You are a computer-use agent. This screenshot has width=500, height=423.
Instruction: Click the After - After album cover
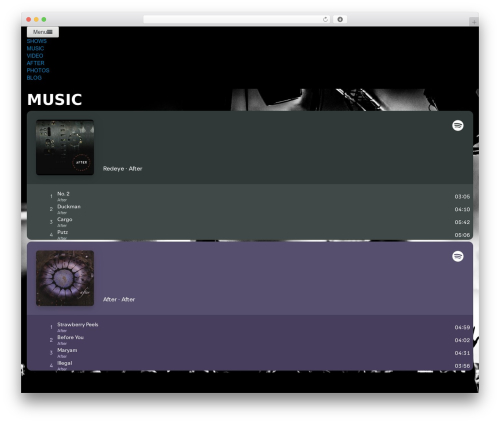(65, 278)
